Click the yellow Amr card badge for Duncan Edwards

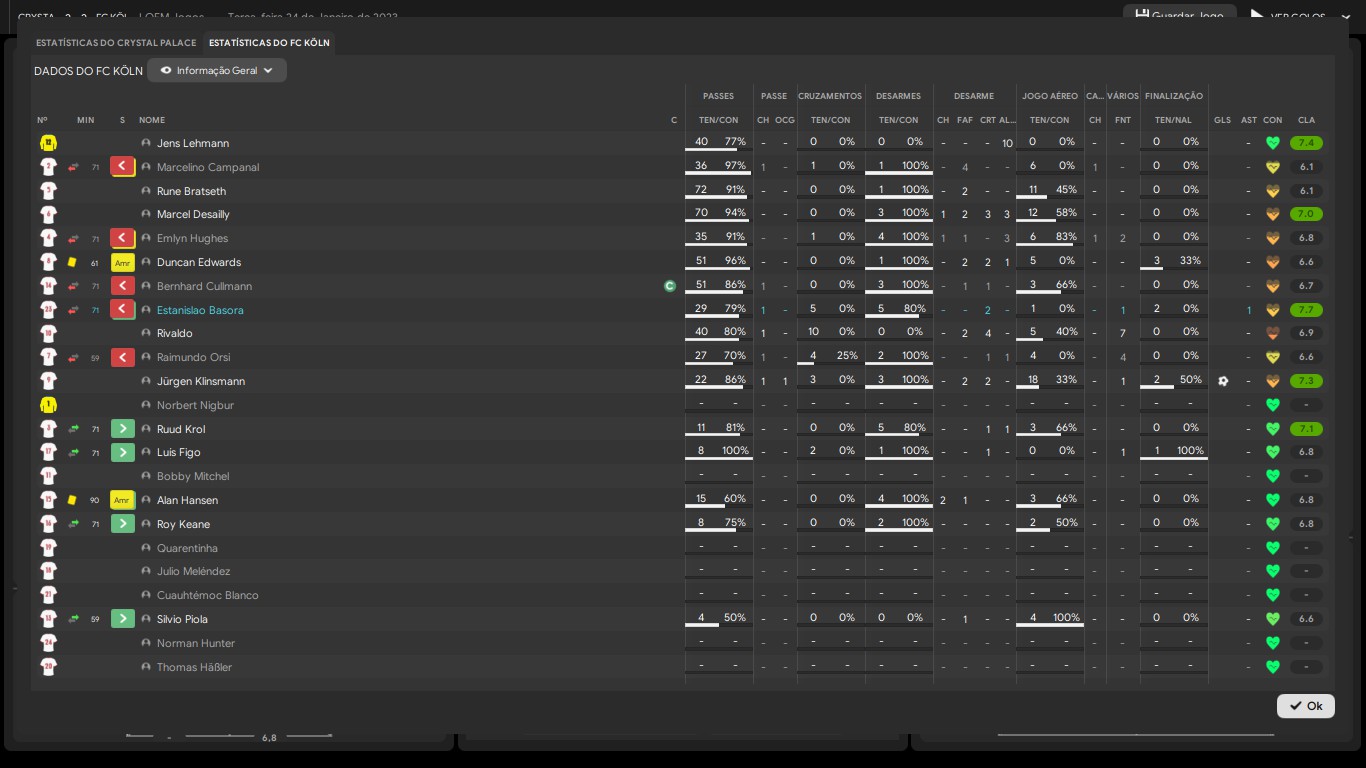122,262
